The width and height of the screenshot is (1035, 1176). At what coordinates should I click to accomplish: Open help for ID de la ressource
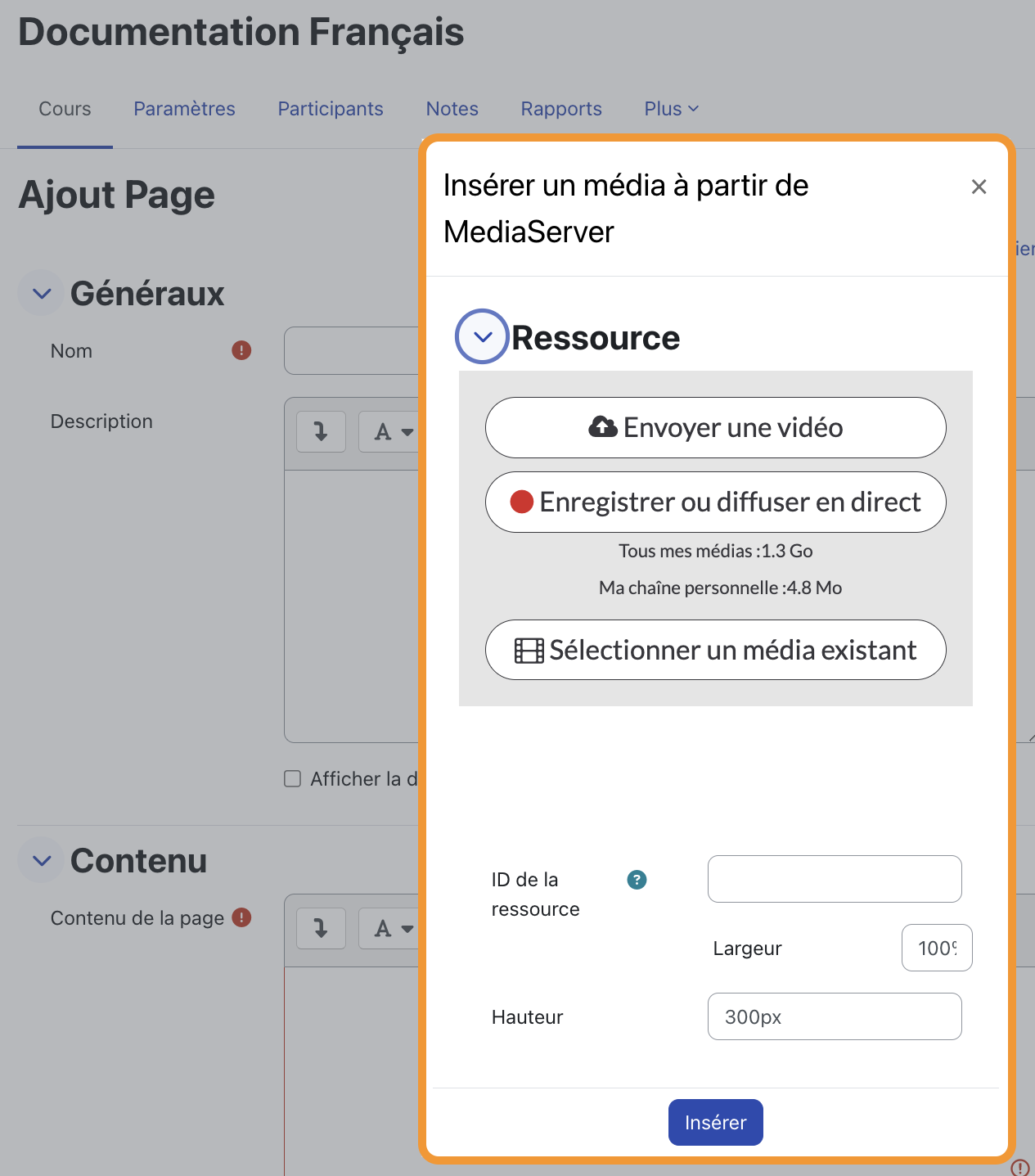click(x=637, y=880)
